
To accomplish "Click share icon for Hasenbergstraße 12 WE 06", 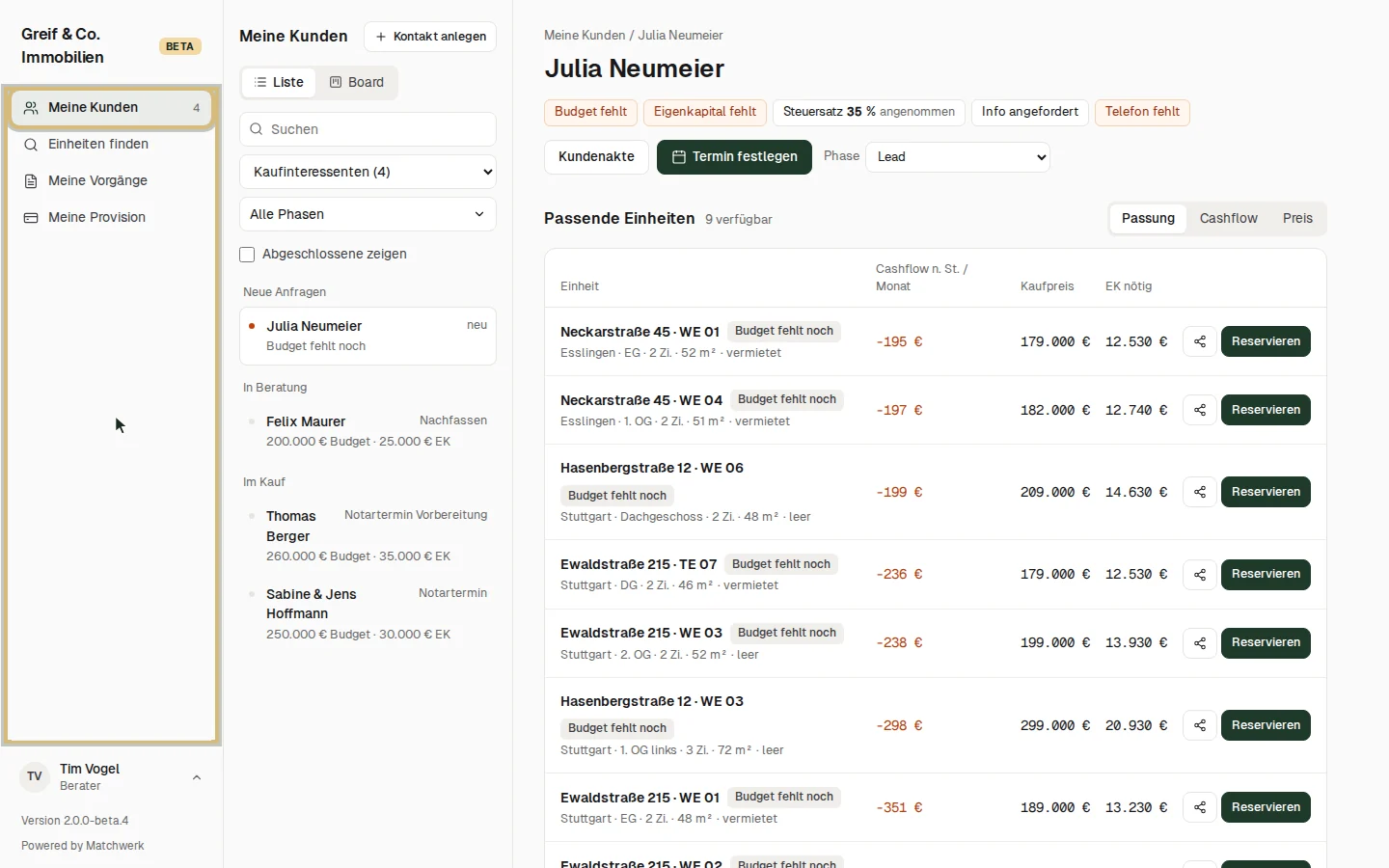I will 1200,492.
